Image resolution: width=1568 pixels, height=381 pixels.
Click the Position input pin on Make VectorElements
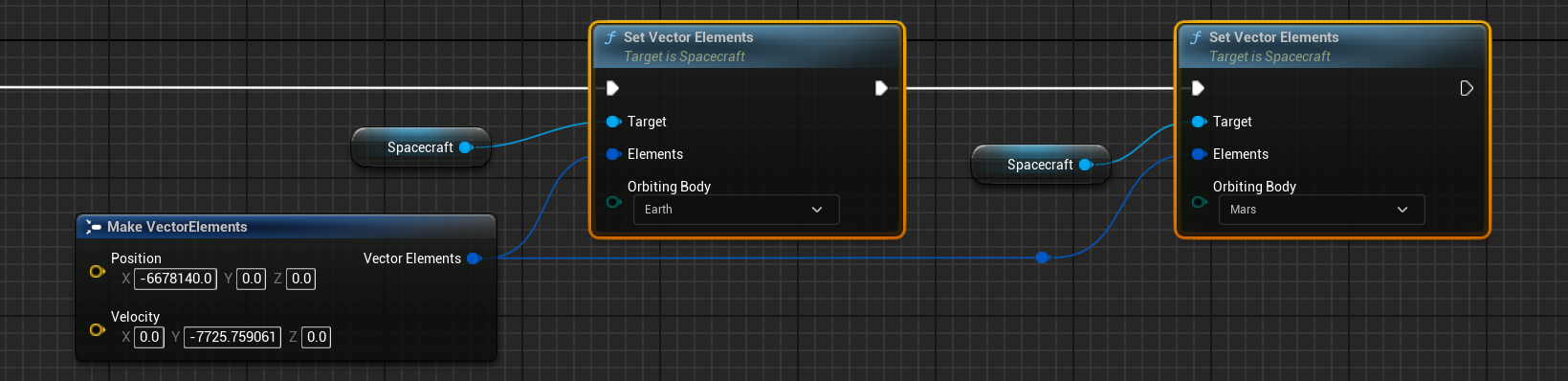97,272
